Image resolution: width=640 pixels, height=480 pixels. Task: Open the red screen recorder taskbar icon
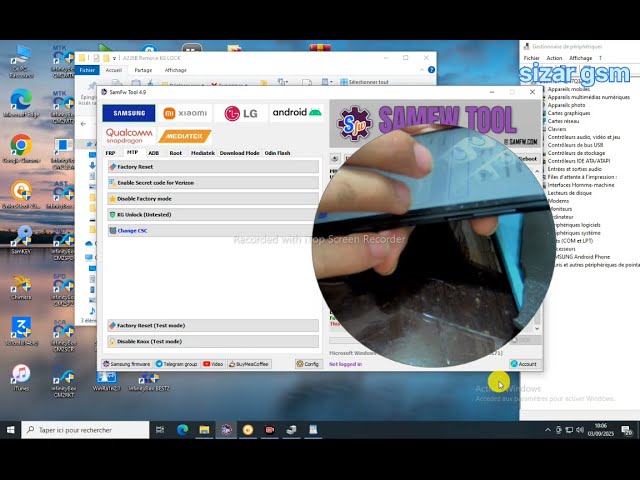click(x=269, y=430)
